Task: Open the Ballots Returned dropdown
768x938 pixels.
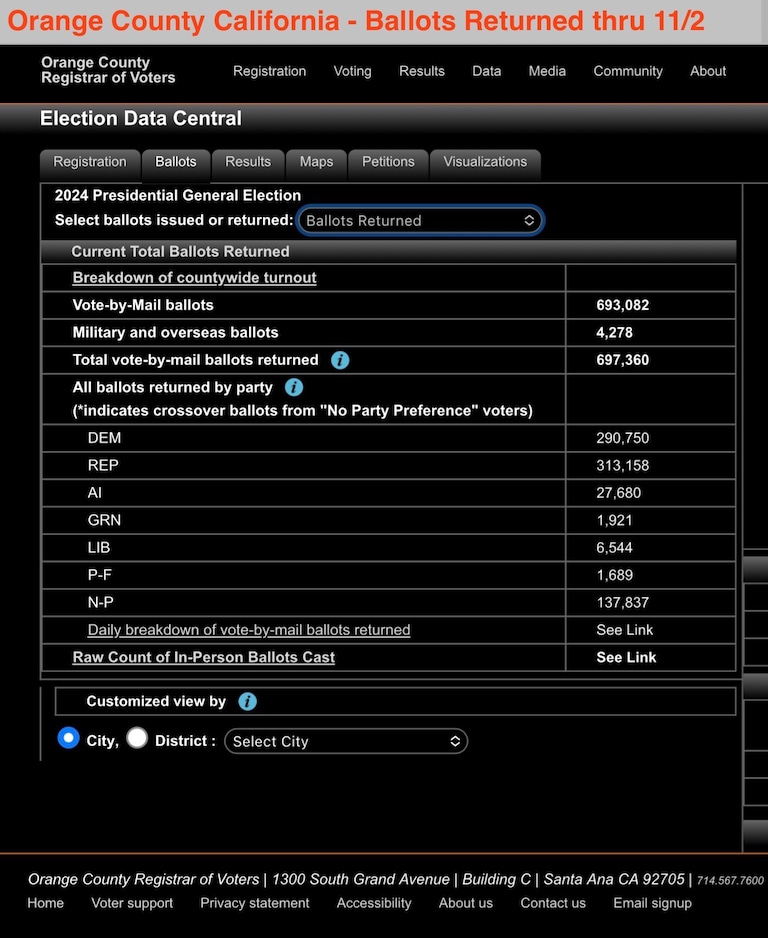Action: point(421,220)
